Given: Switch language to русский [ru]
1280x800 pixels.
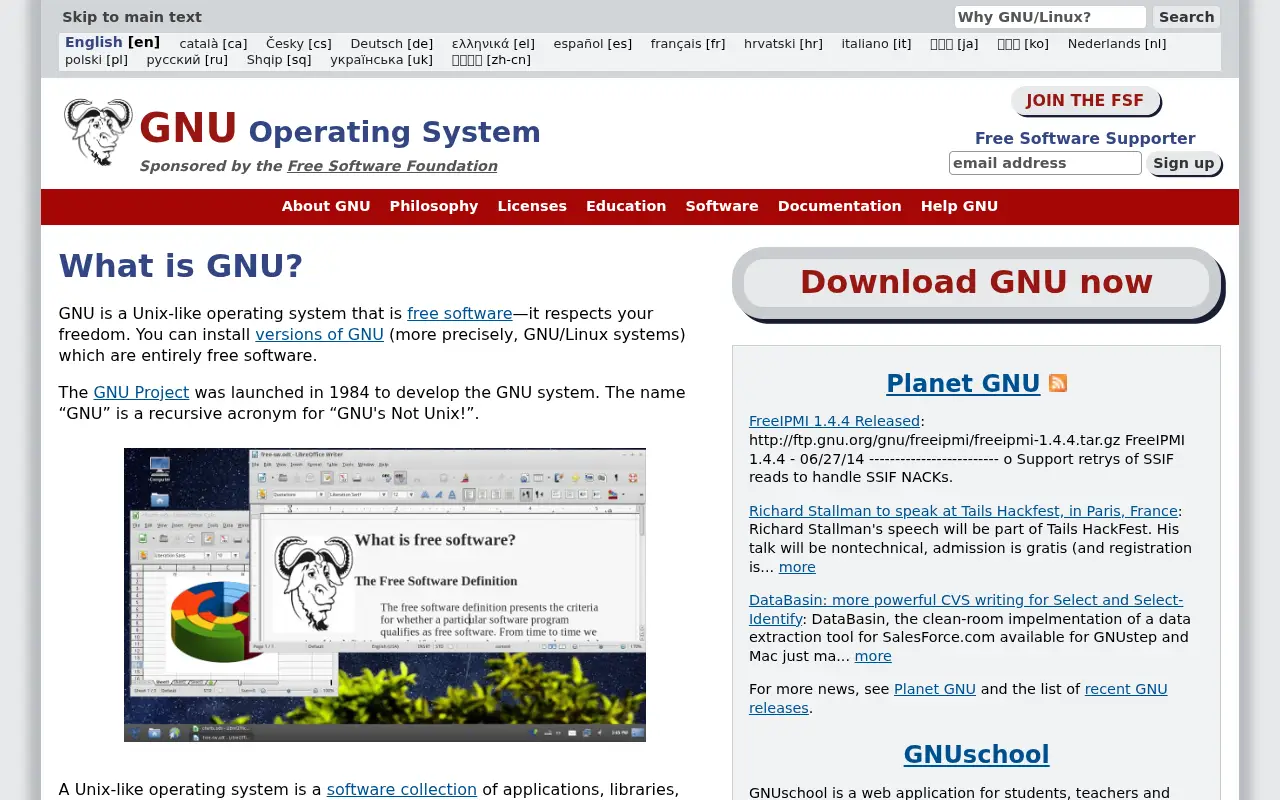Looking at the screenshot, I should coord(187,60).
